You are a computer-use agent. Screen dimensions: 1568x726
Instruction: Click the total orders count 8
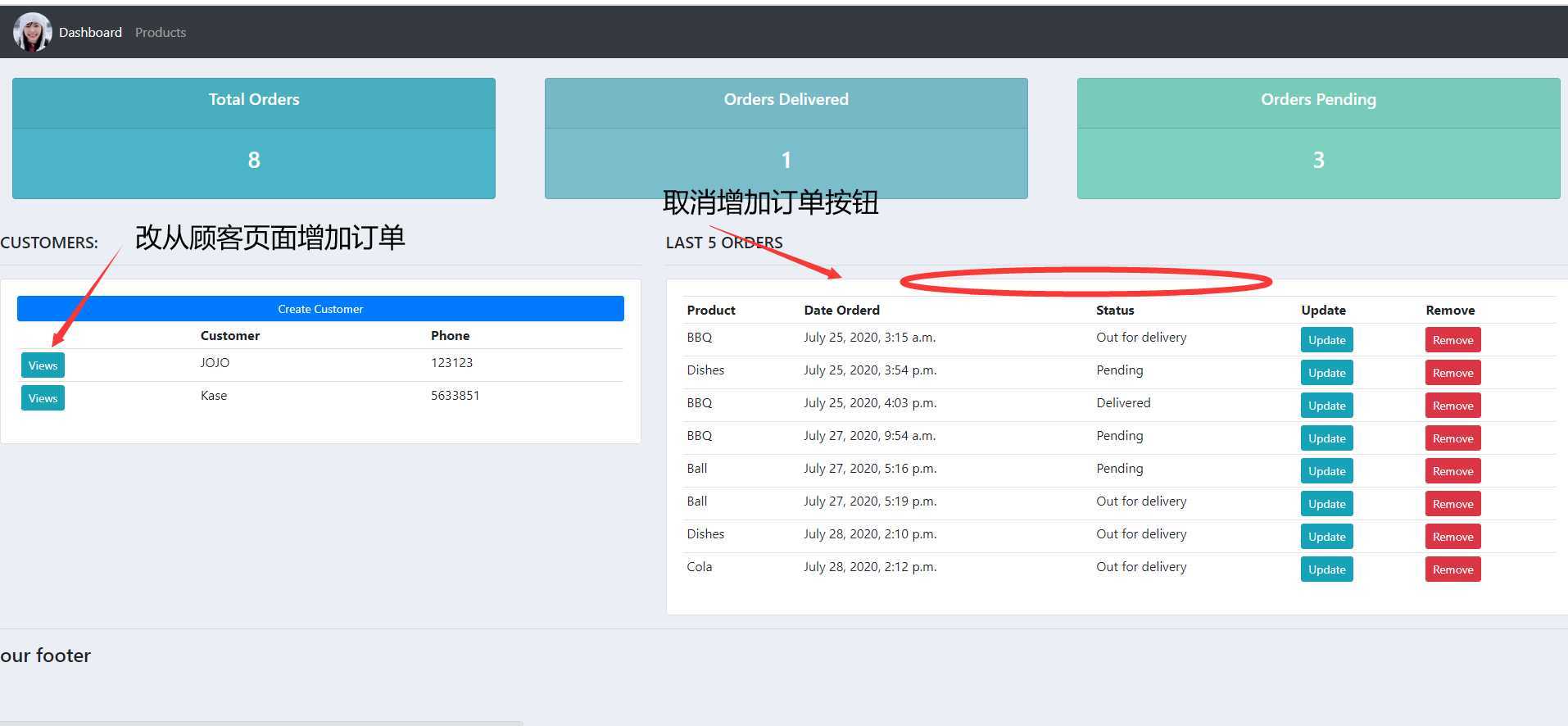pos(254,160)
